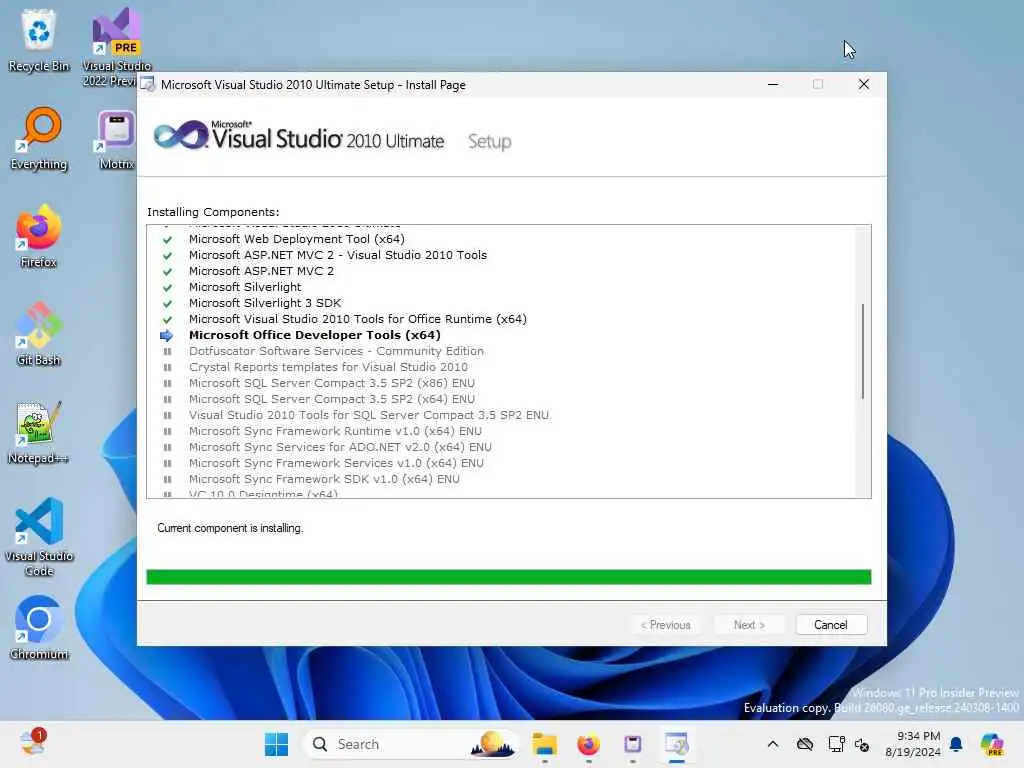Select the Microsoft Silverlight row
1024x768 pixels.
coord(245,287)
